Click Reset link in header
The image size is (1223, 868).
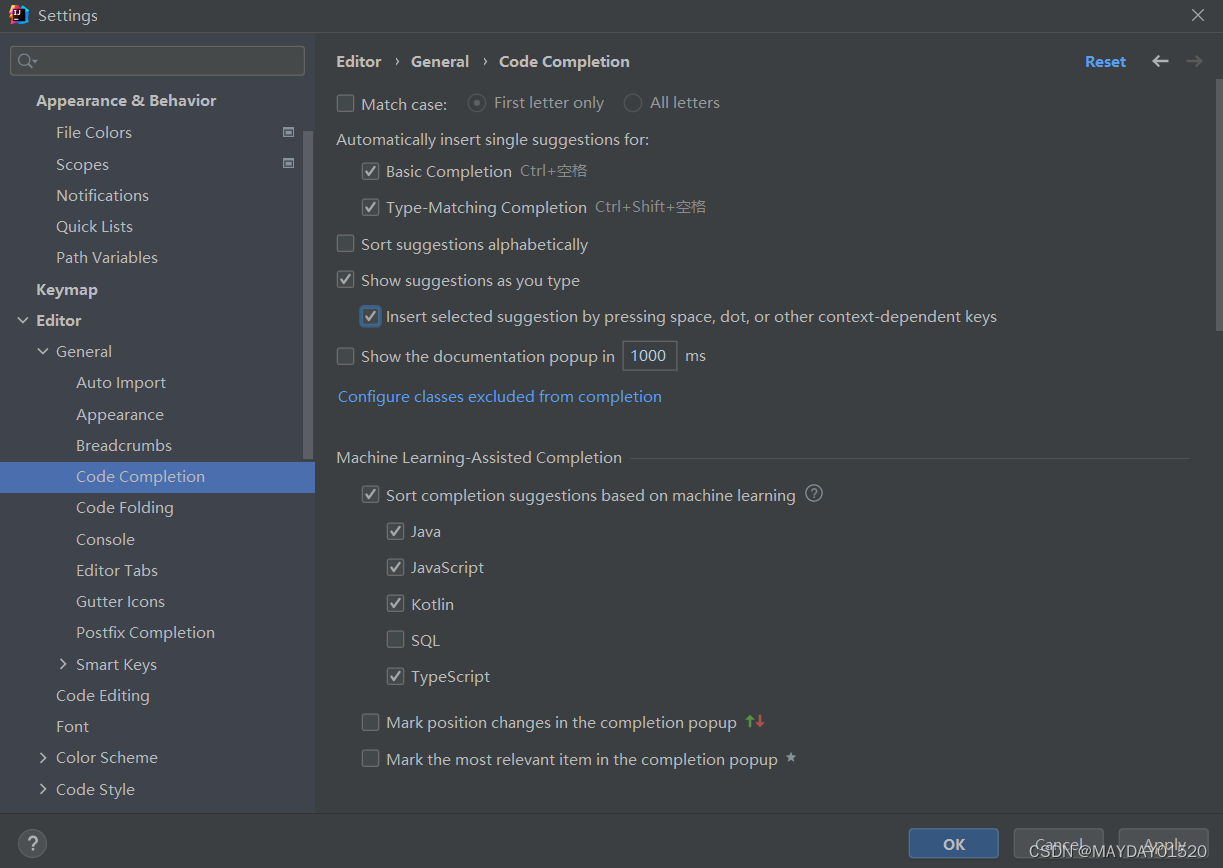(x=1105, y=61)
